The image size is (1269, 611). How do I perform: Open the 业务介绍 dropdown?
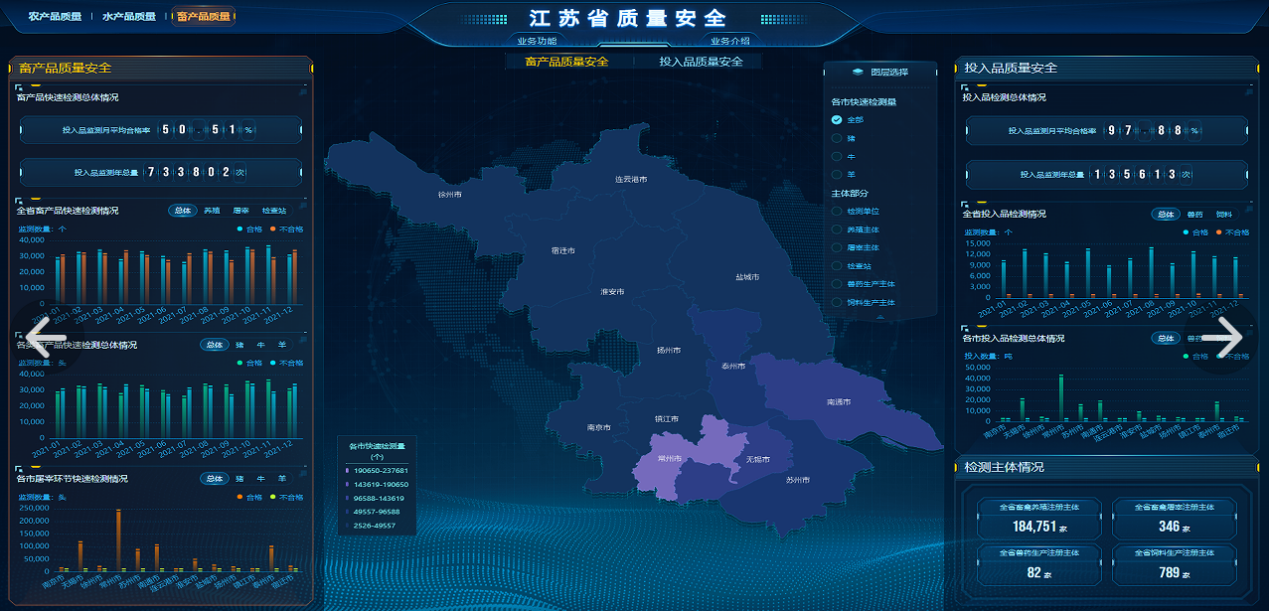[730, 41]
